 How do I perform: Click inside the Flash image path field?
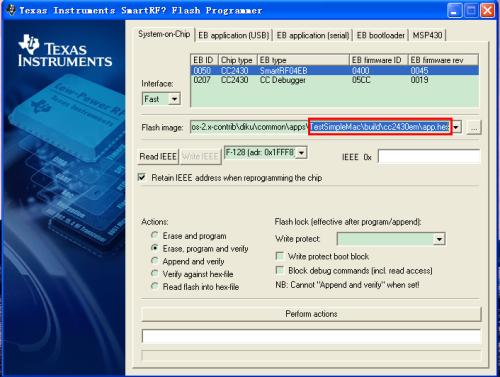click(x=321, y=127)
